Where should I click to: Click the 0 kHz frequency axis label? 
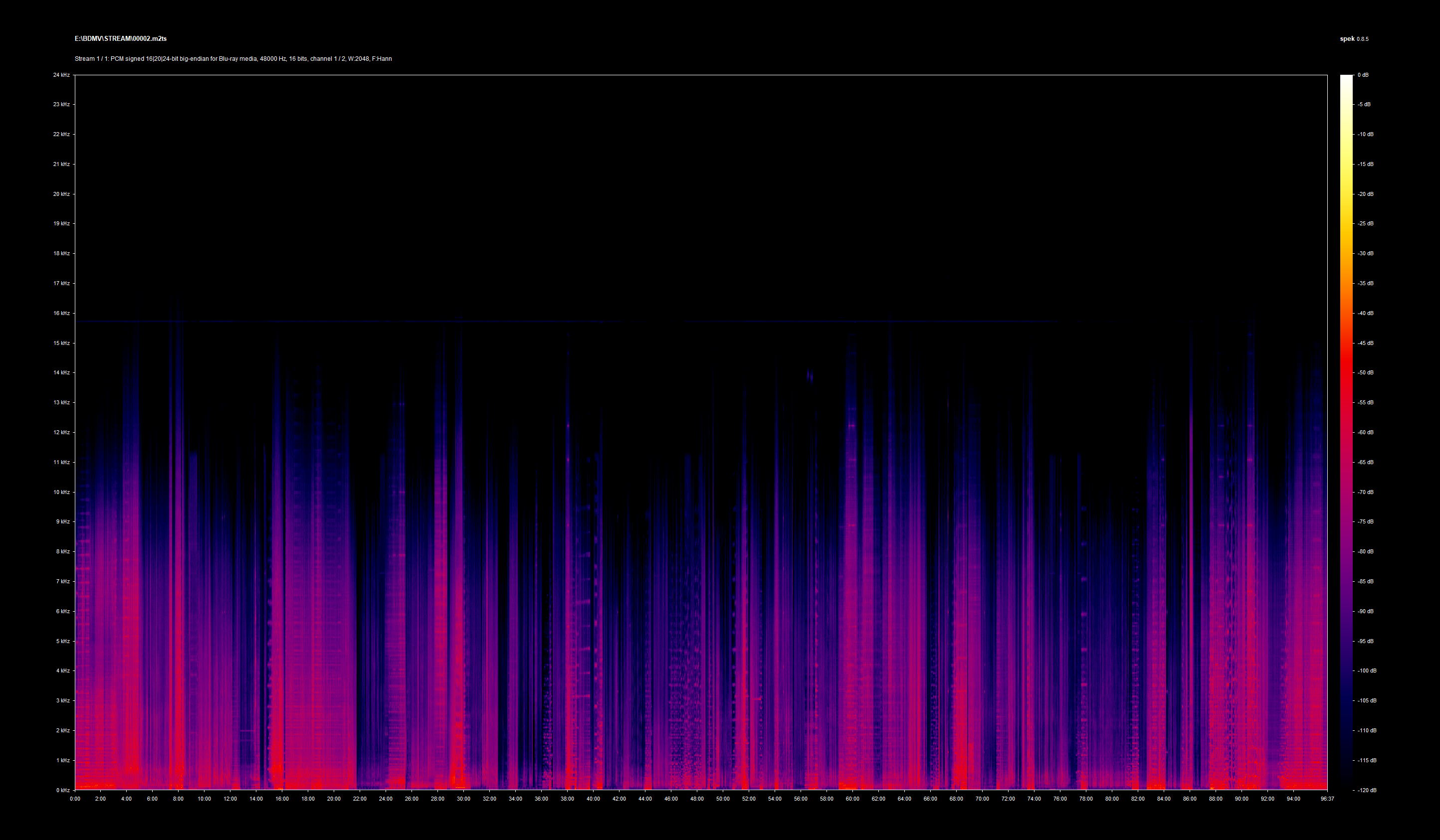tap(62, 790)
